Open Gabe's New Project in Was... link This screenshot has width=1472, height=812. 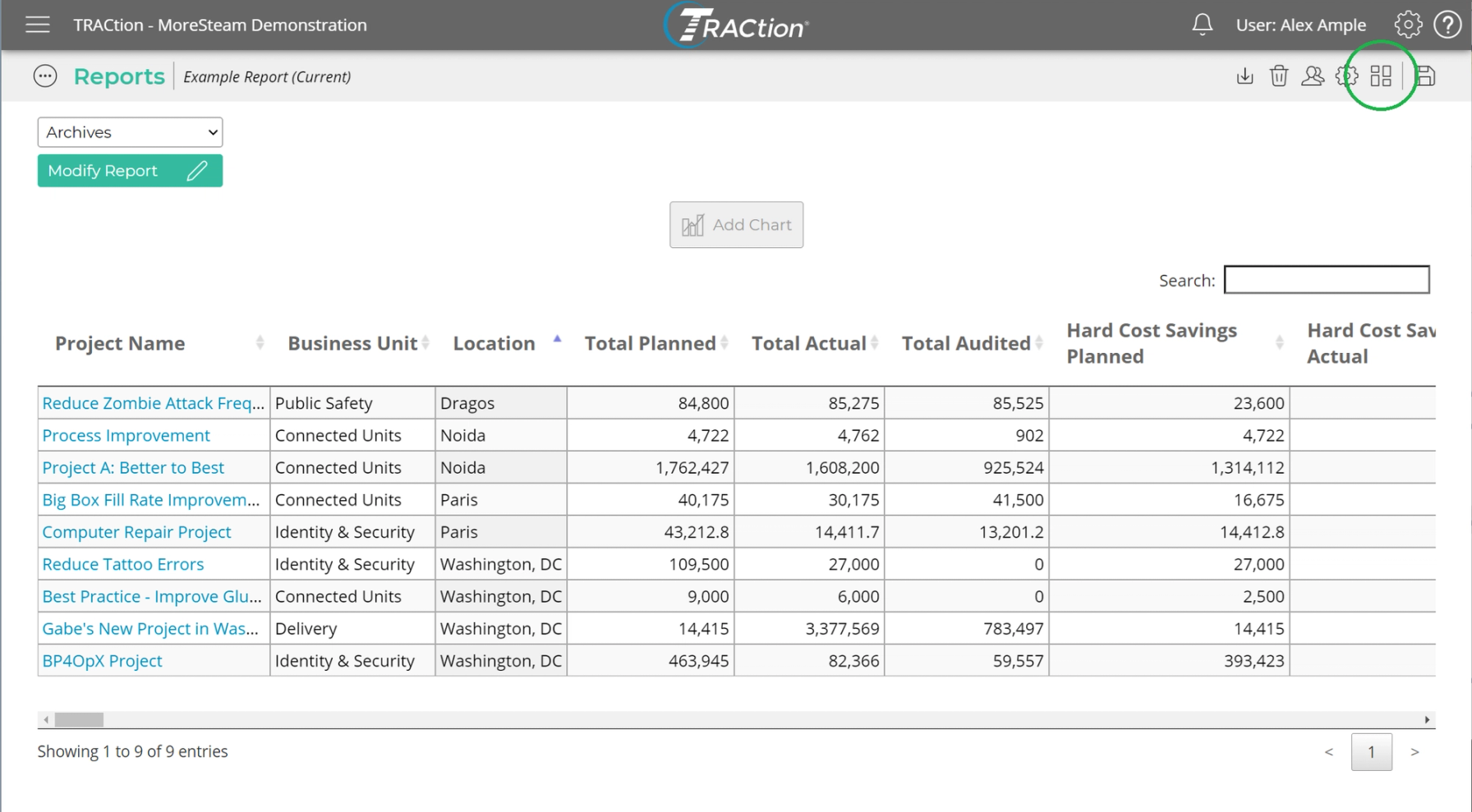pyautogui.click(x=150, y=628)
